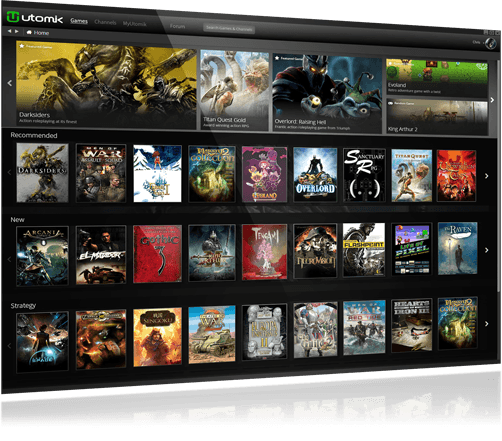Open The Raven cover
The image size is (502, 441).
coord(457,248)
